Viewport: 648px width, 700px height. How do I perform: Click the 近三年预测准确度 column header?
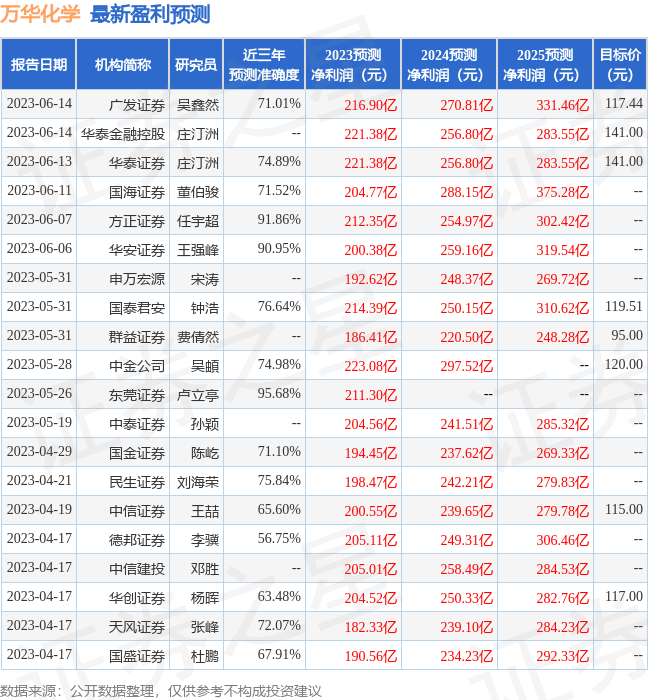click(264, 65)
